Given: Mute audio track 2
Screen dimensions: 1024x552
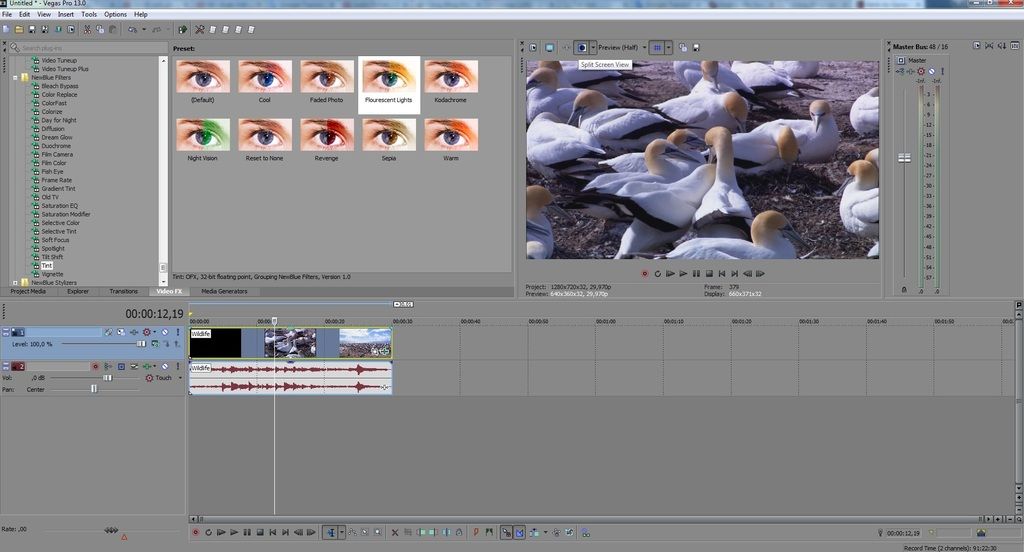Looking at the screenshot, I should tap(165, 366).
